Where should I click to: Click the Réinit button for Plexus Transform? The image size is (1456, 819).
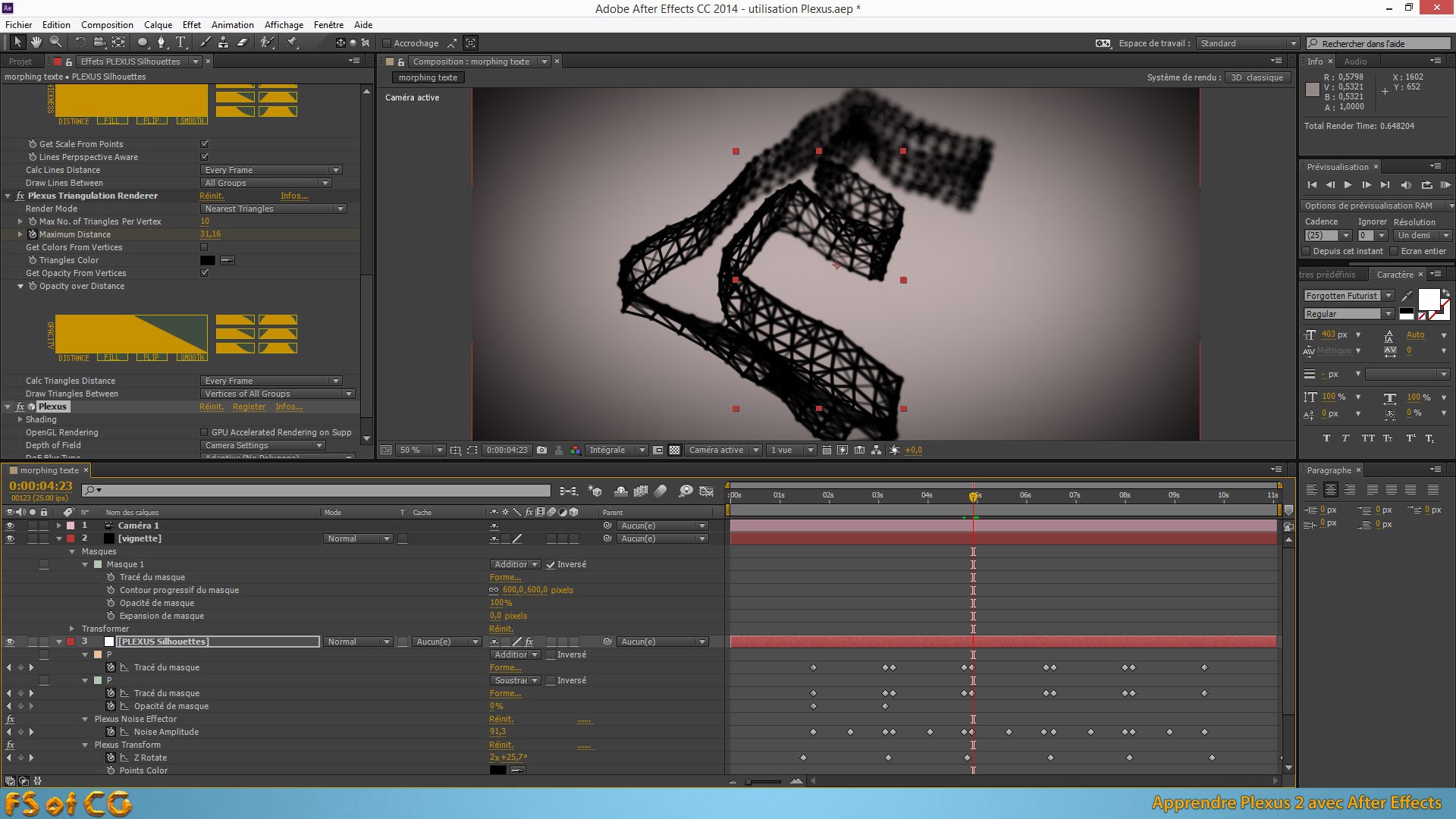click(x=501, y=744)
